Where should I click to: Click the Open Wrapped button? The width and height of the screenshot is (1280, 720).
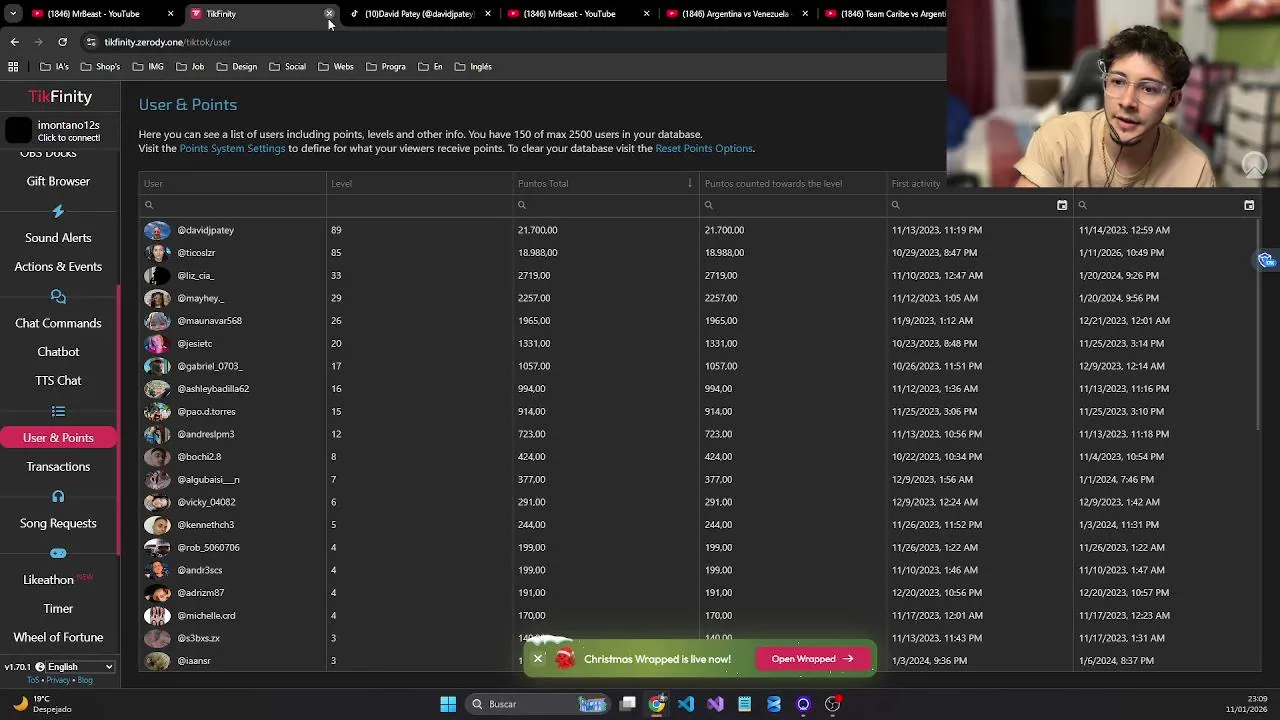pos(812,659)
